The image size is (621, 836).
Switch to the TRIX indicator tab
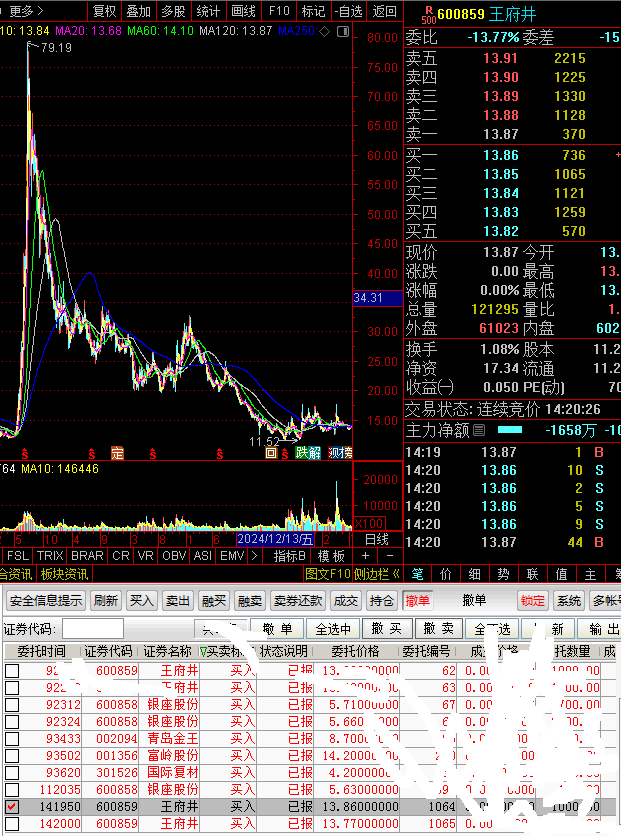tap(50, 556)
